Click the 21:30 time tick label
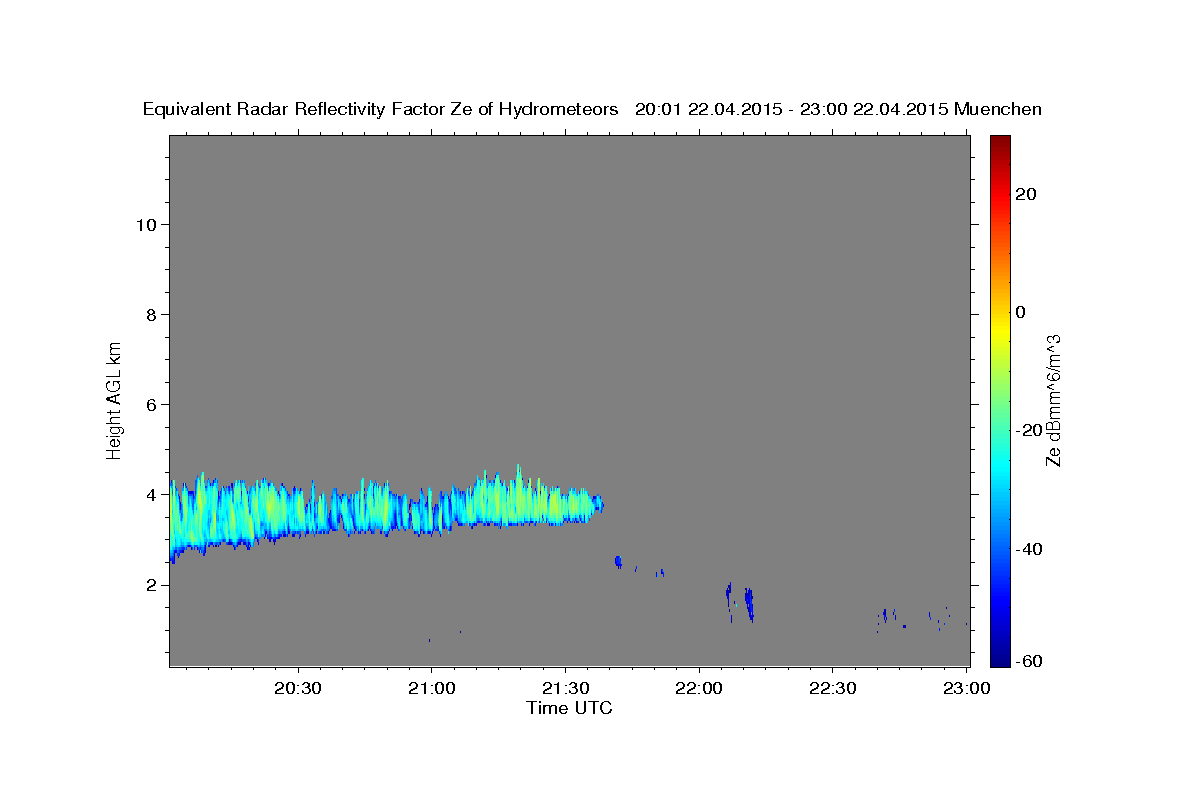This screenshot has height=800, width=1200. click(565, 688)
